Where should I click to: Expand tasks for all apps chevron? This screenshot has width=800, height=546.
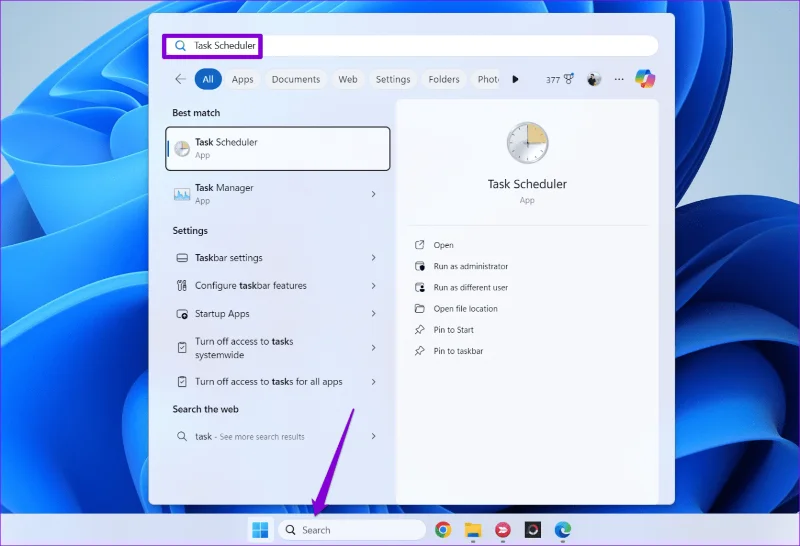tap(373, 382)
